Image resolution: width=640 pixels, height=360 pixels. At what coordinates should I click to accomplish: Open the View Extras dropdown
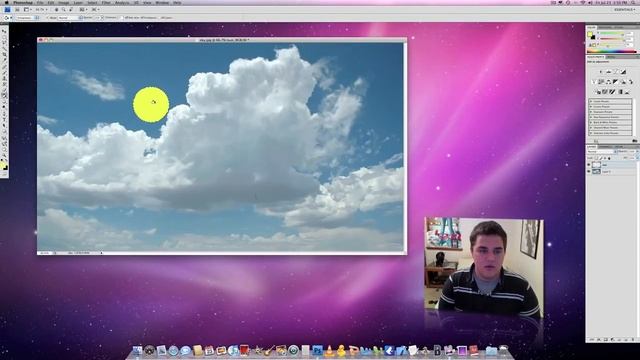(27, 9)
